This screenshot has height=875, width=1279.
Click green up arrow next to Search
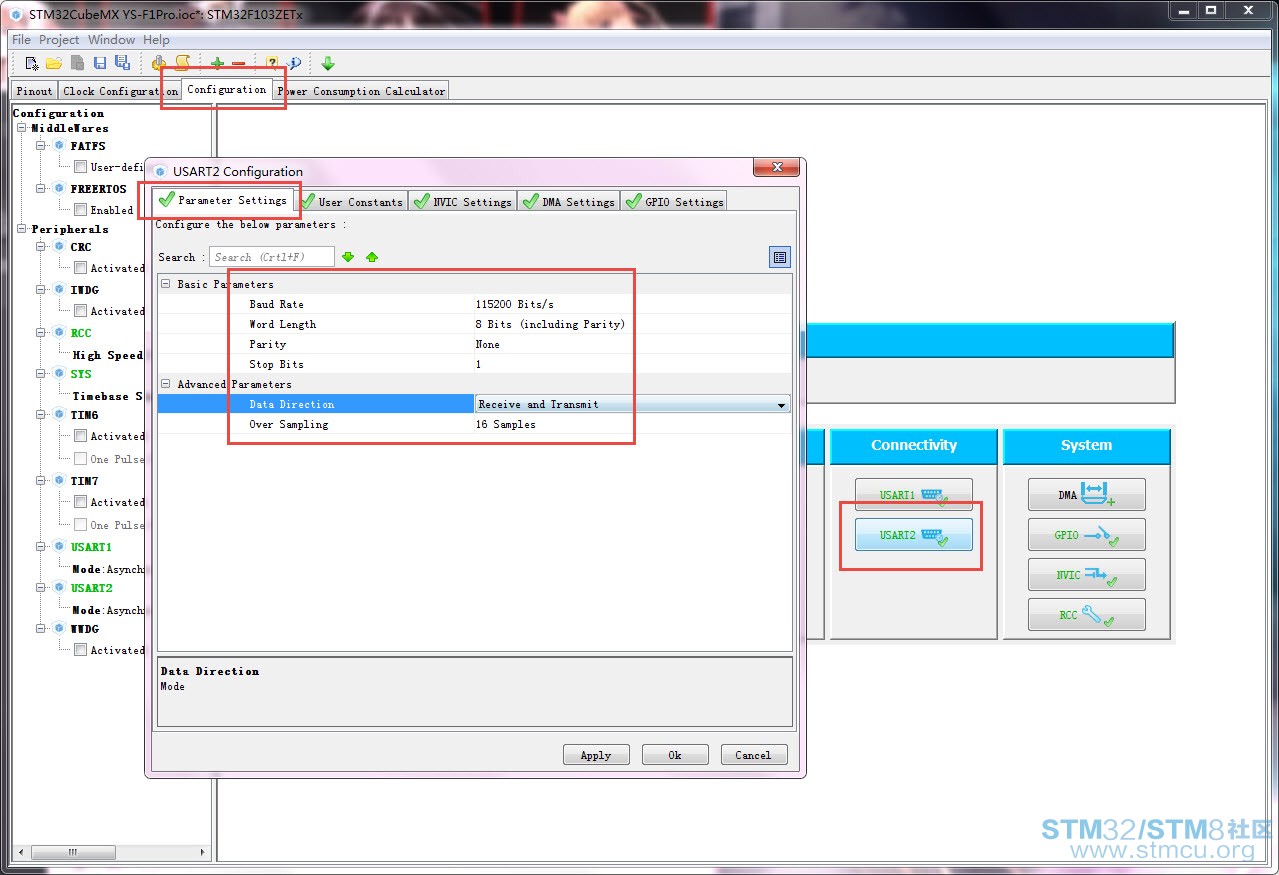click(372, 257)
